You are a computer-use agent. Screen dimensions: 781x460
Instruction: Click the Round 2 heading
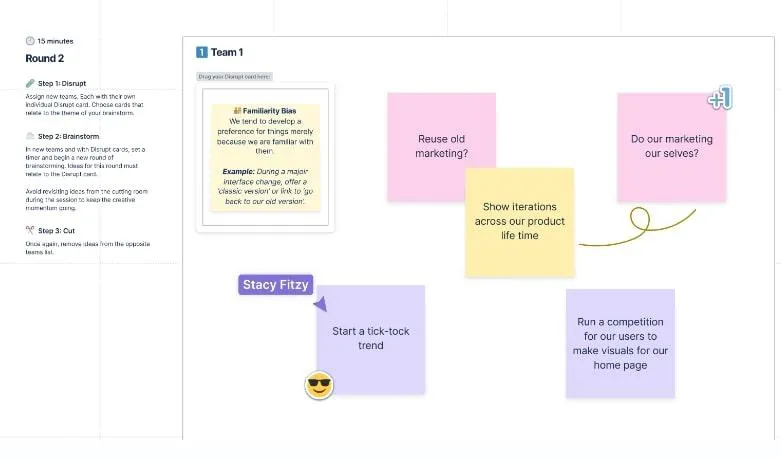[x=45, y=58]
